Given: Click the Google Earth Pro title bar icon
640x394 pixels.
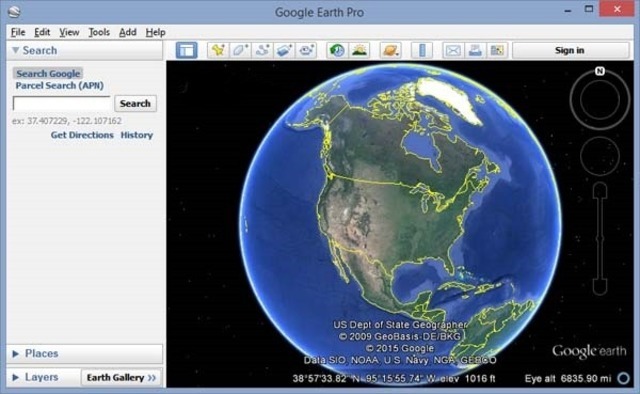Looking at the screenshot, I should (x=14, y=12).
